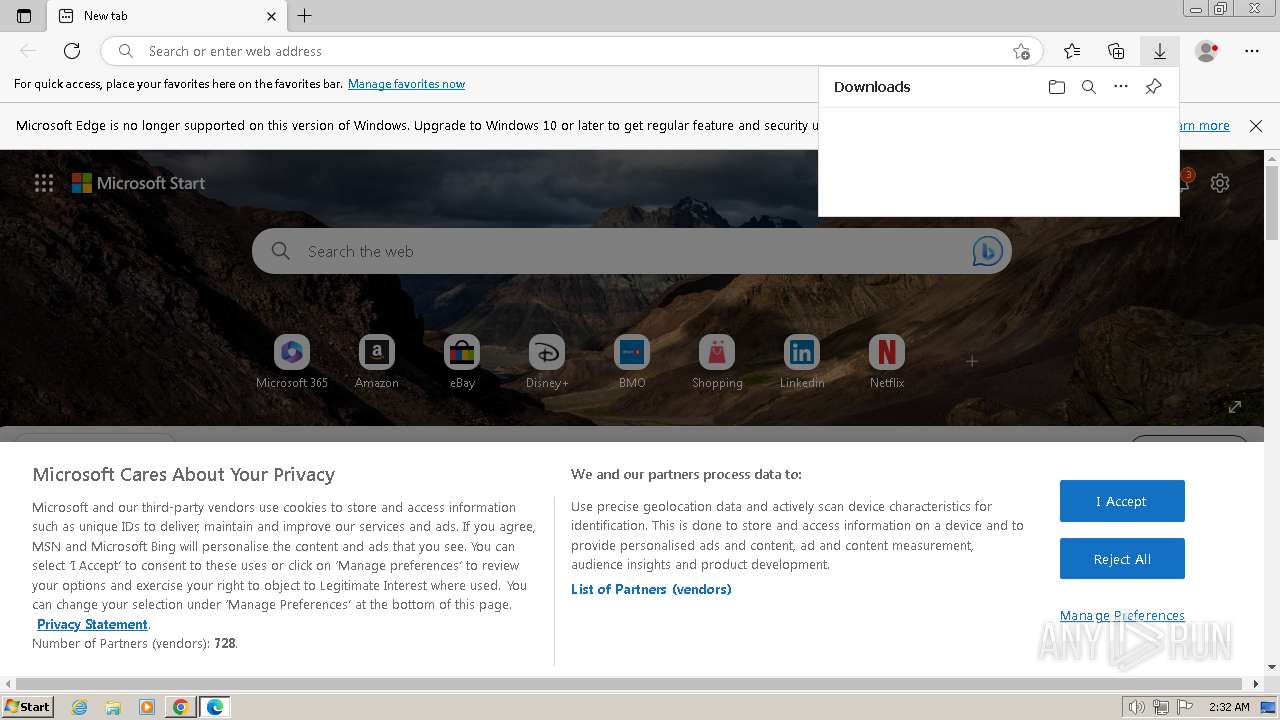
Task: Dismiss the Edge unsupported notification bar
Action: [x=1256, y=126]
